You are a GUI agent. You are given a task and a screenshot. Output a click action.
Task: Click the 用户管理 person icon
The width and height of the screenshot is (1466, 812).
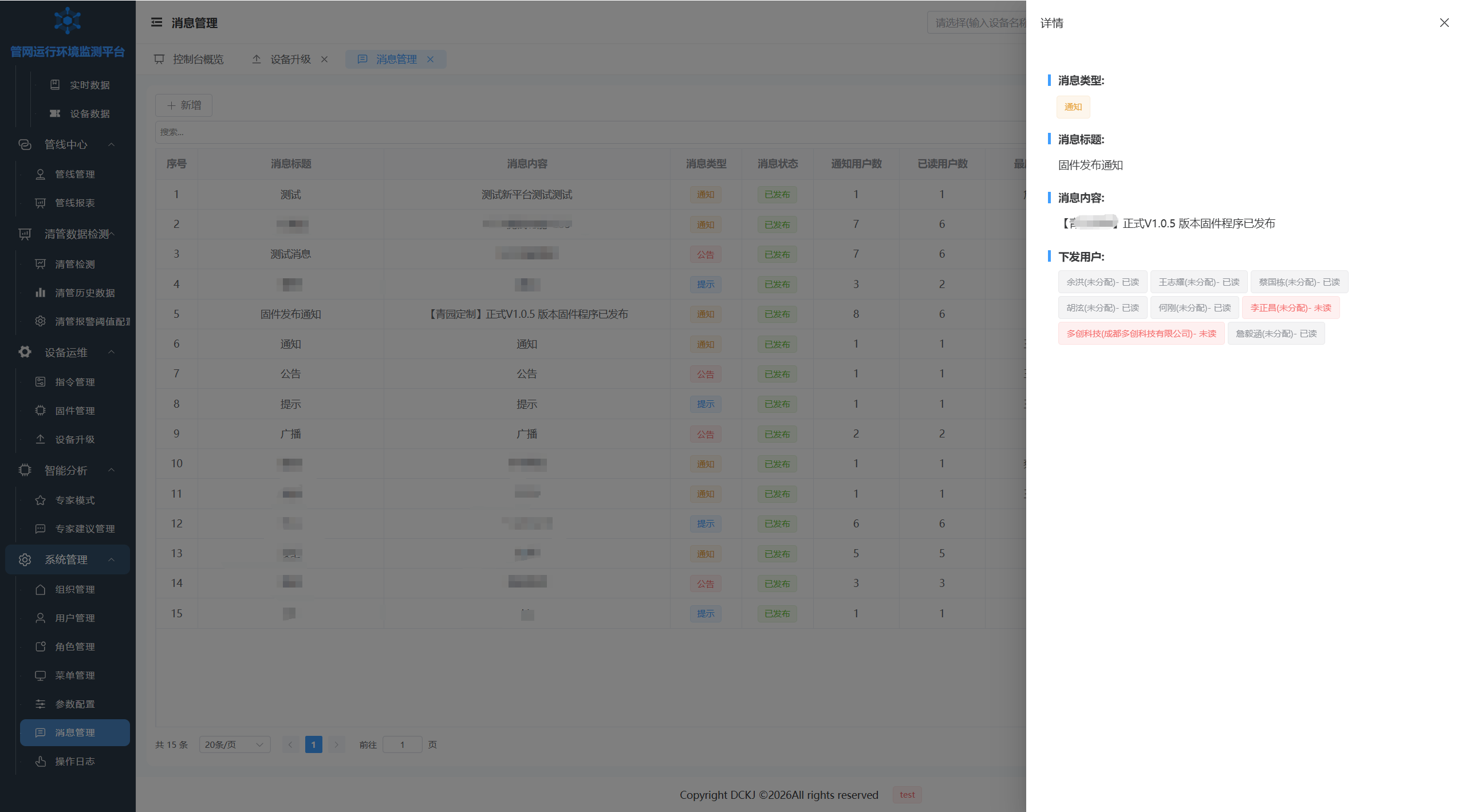click(40, 618)
